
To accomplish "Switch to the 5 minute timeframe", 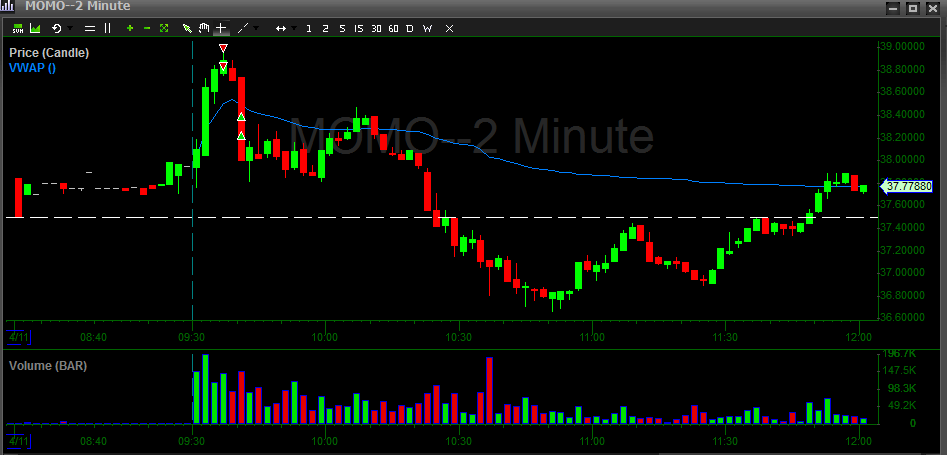I will [342, 28].
